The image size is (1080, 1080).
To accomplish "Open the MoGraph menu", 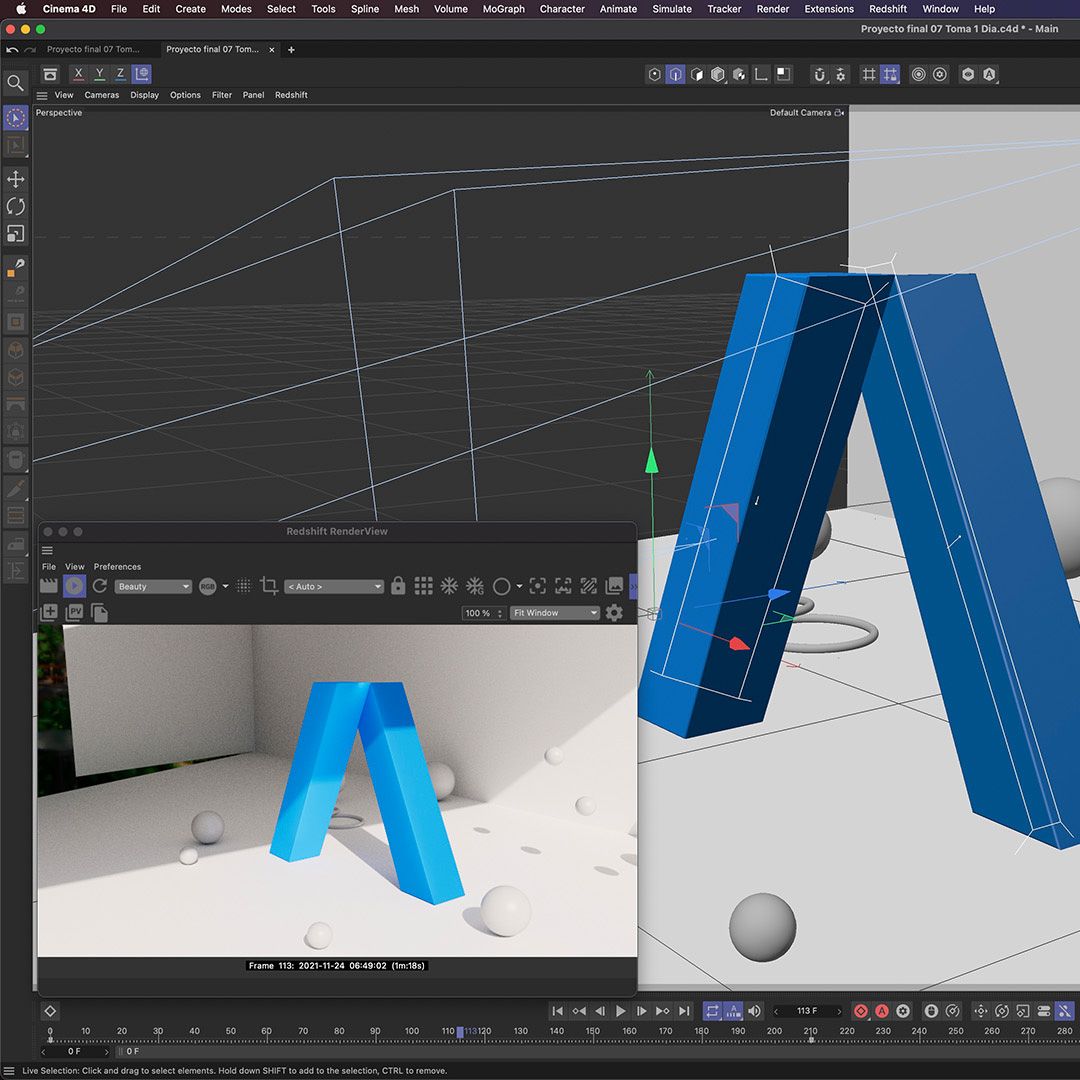I will [x=503, y=9].
